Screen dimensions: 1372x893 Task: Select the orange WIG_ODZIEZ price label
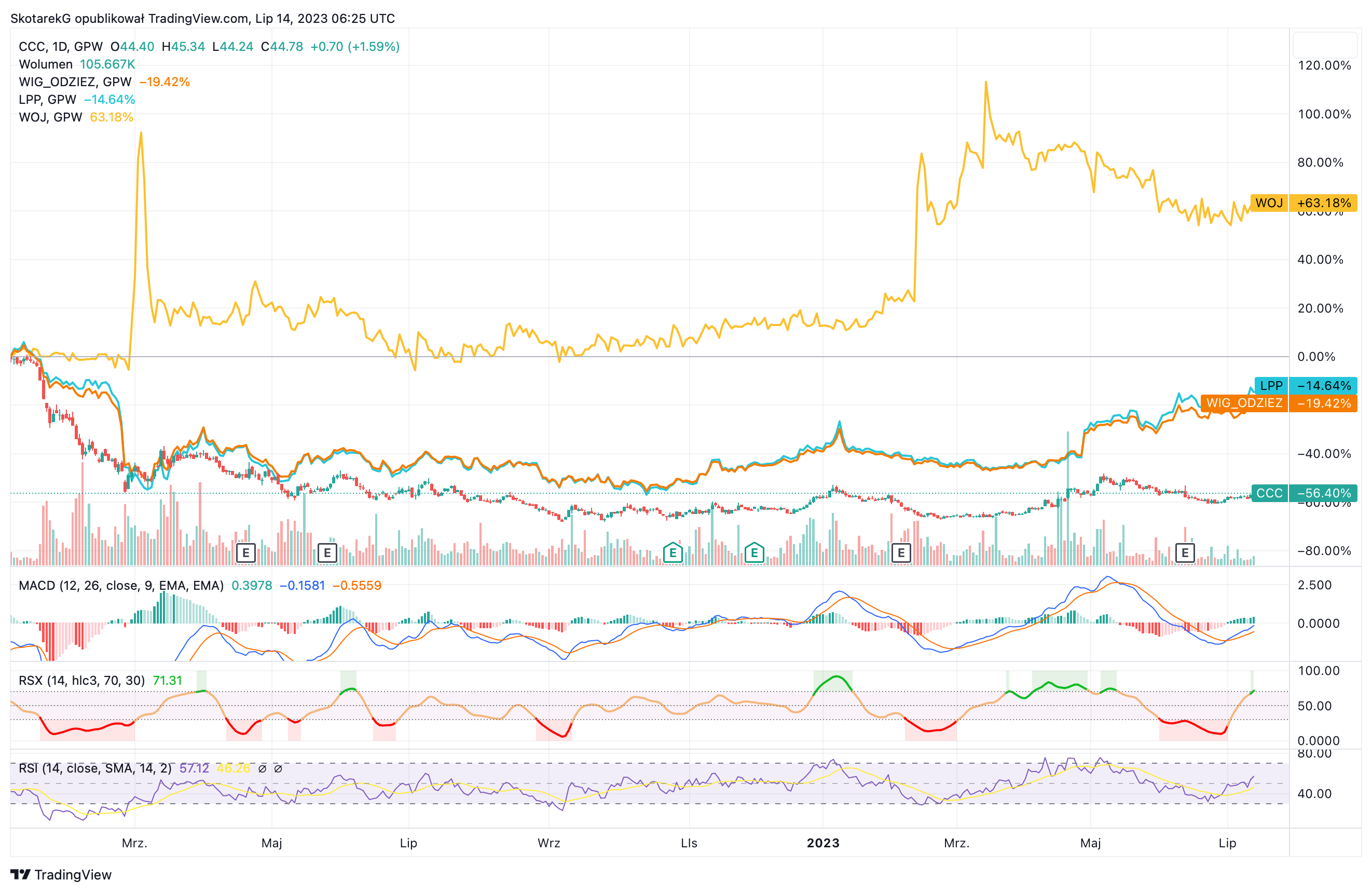pyautogui.click(x=1279, y=403)
